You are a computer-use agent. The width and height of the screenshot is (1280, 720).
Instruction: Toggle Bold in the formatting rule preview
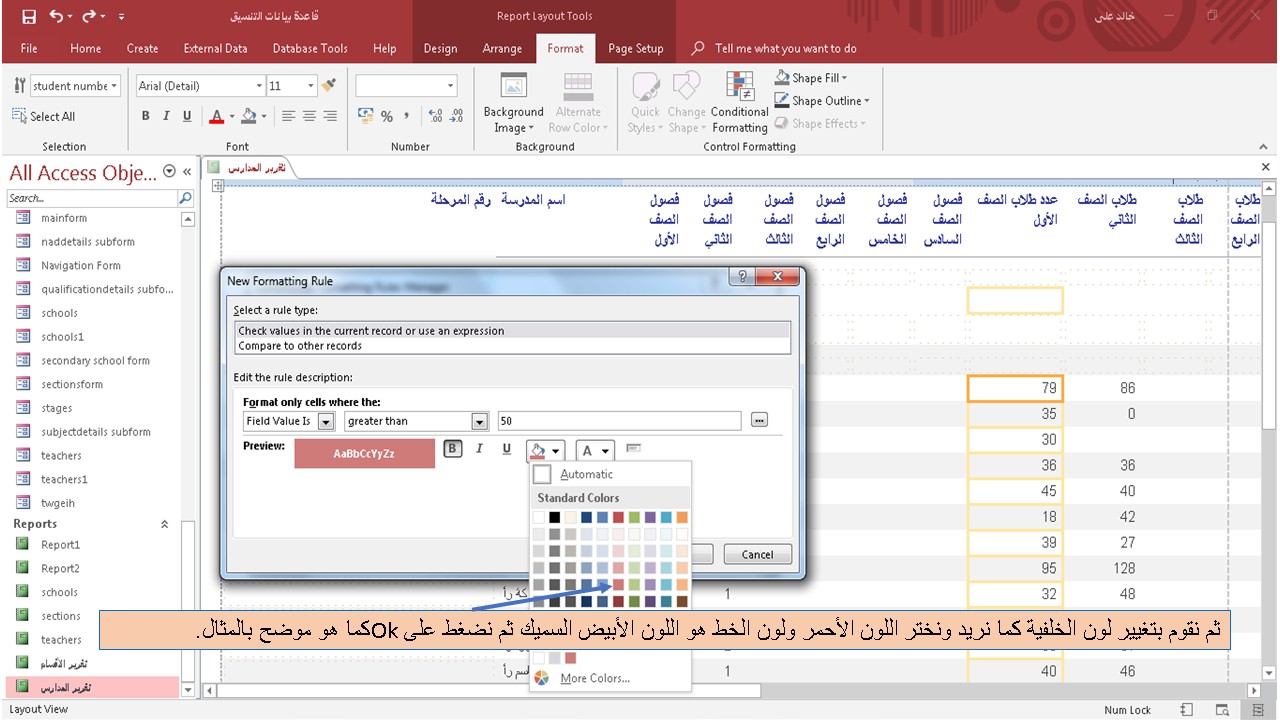(452, 448)
